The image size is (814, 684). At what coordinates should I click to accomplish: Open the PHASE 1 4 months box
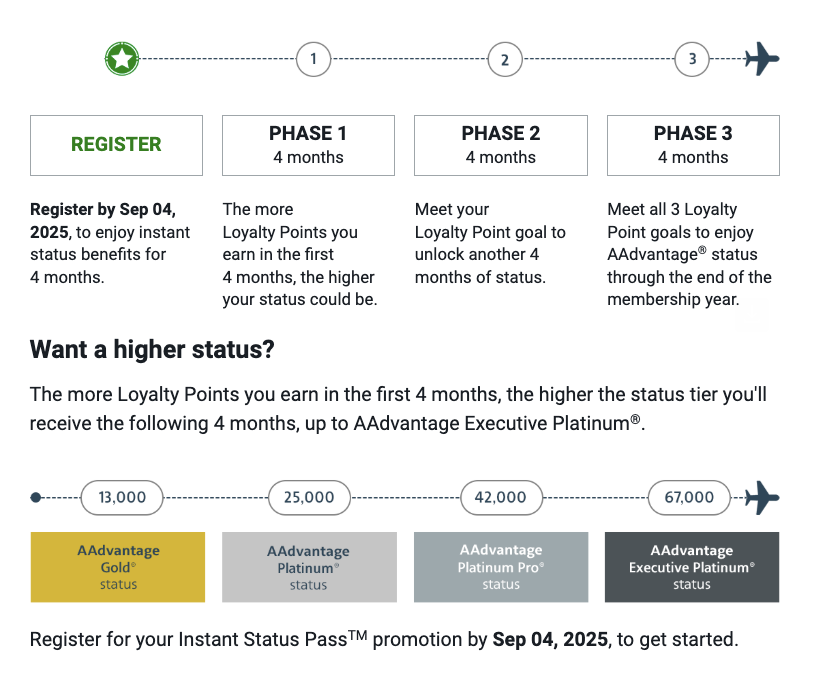pos(308,145)
